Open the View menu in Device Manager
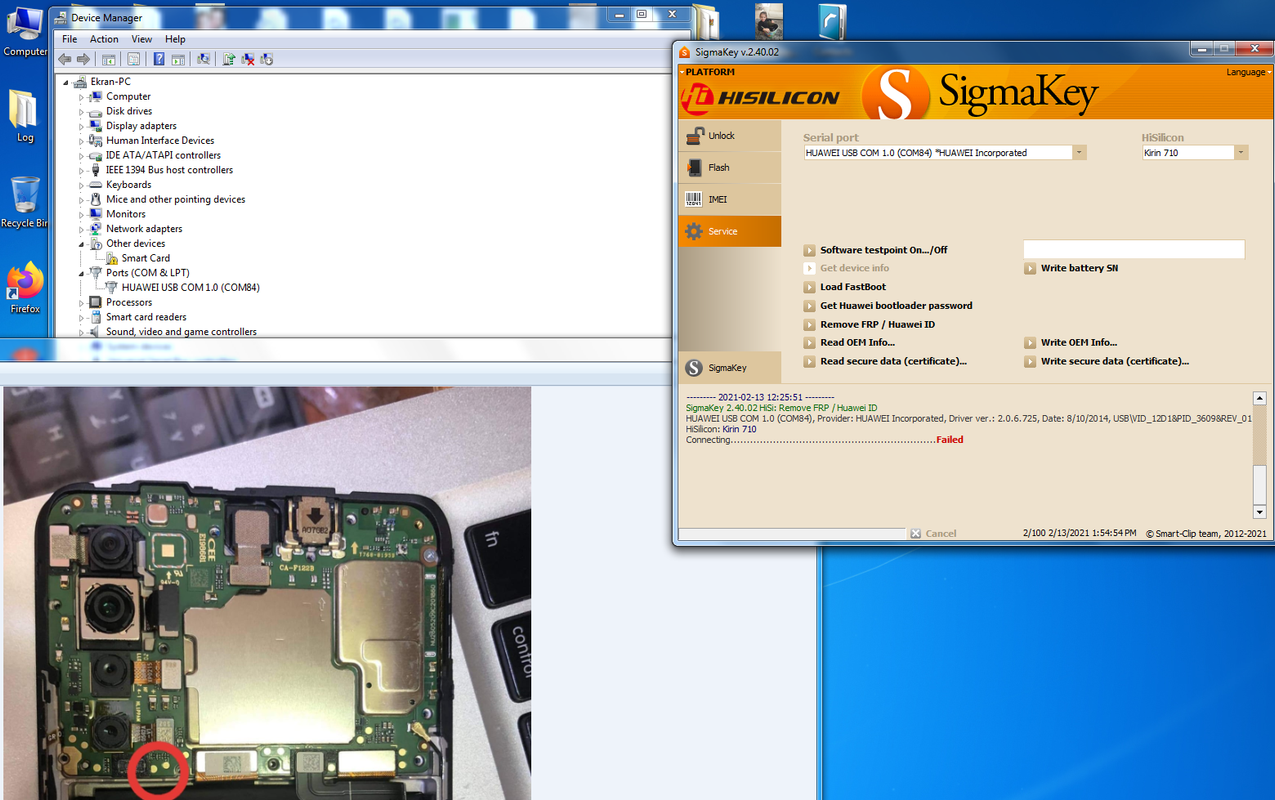The height and width of the screenshot is (800, 1275). (x=142, y=39)
